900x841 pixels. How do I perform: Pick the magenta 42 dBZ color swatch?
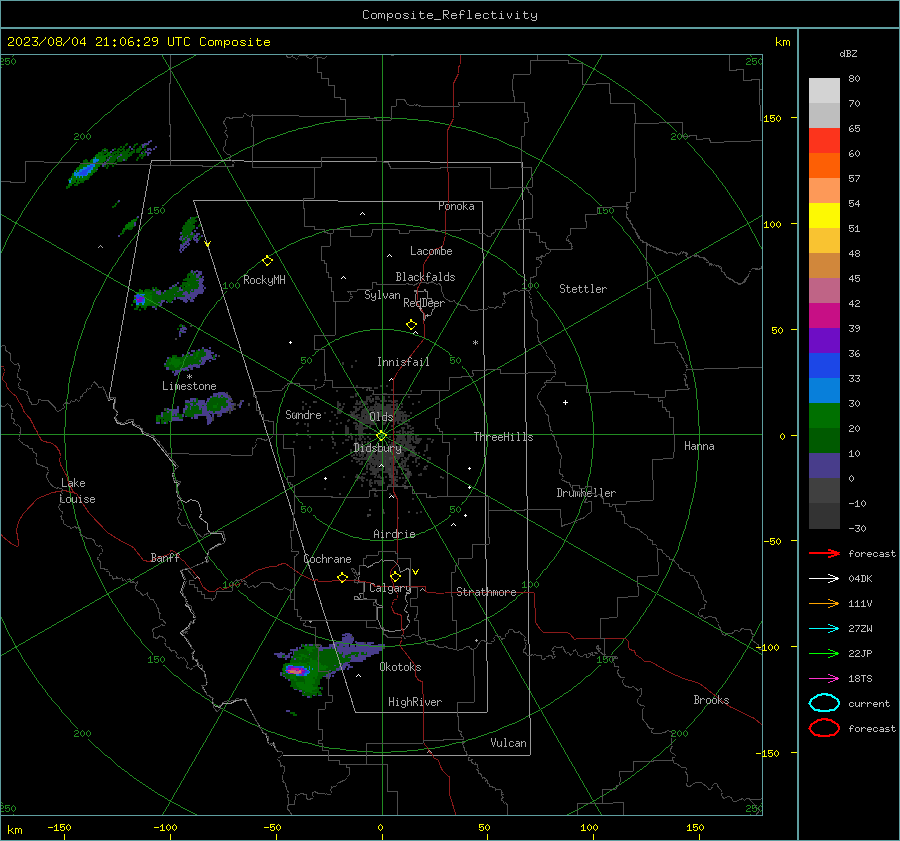point(824,316)
